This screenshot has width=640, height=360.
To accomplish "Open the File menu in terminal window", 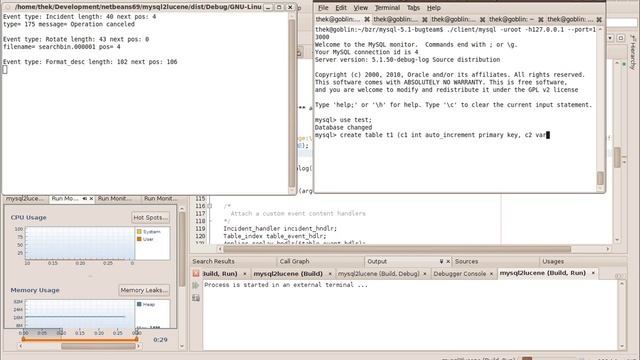I will click(323, 8).
